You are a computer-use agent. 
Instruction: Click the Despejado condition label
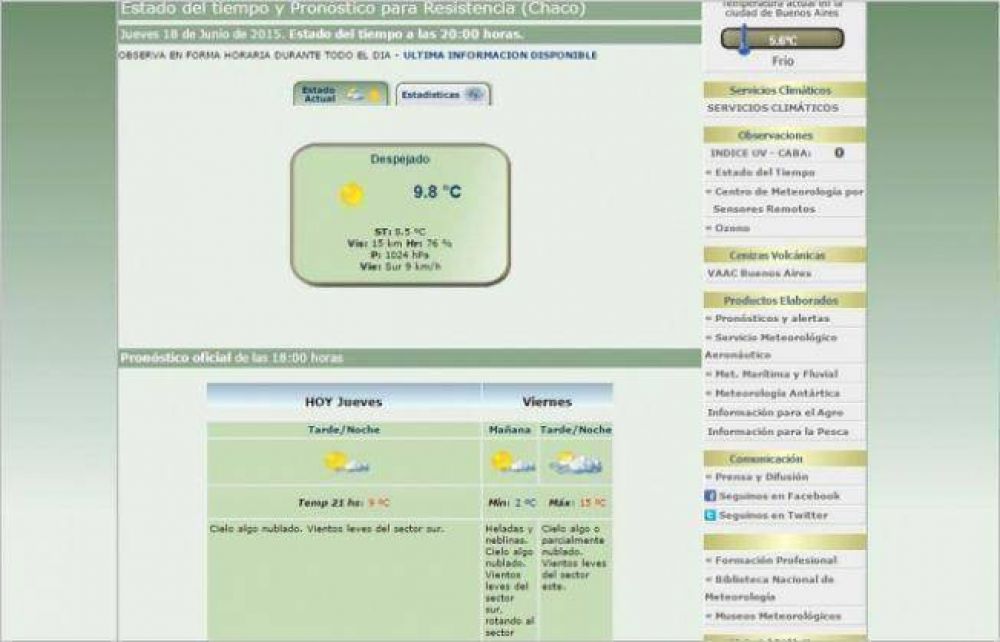point(400,159)
